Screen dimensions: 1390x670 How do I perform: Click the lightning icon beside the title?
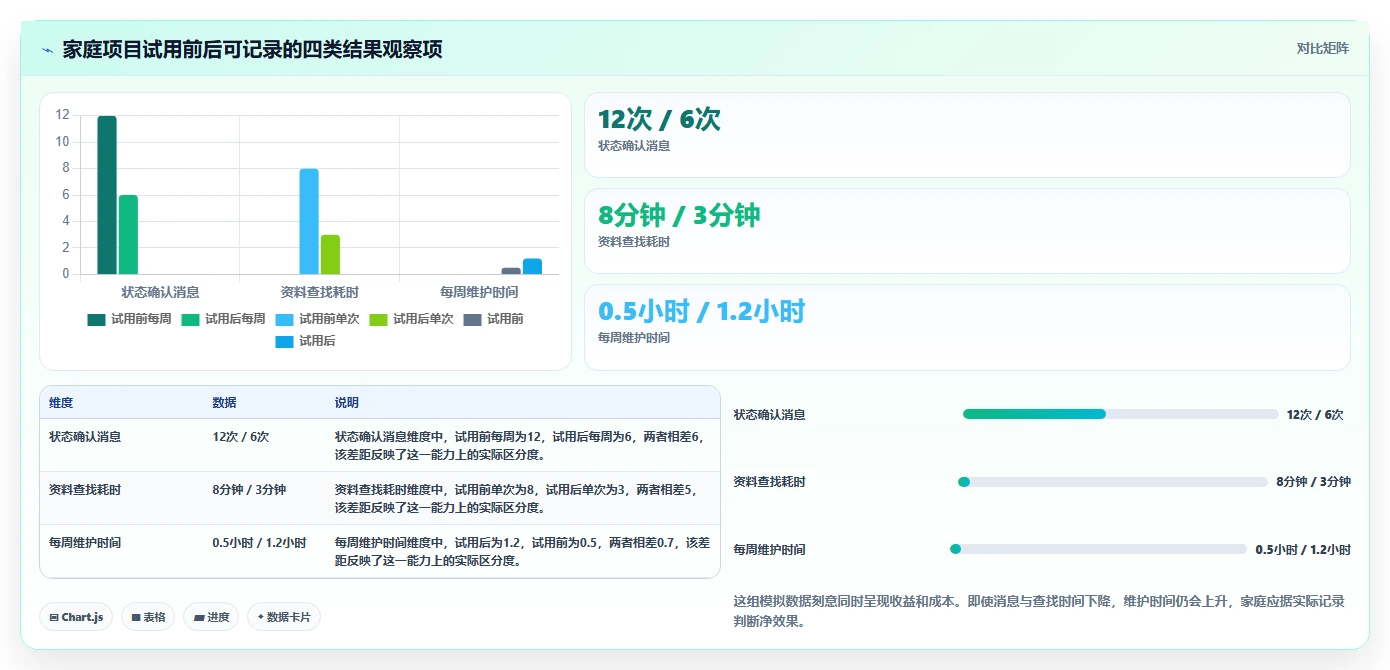pyautogui.click(x=48, y=50)
